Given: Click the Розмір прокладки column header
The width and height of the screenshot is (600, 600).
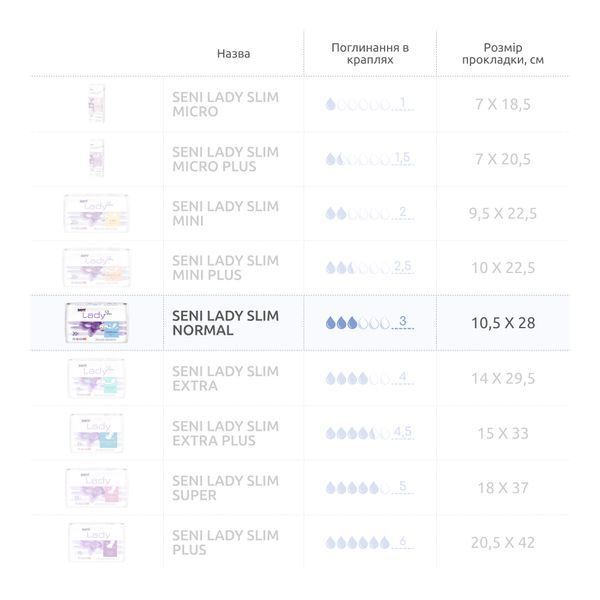Looking at the screenshot, I should point(503,54).
